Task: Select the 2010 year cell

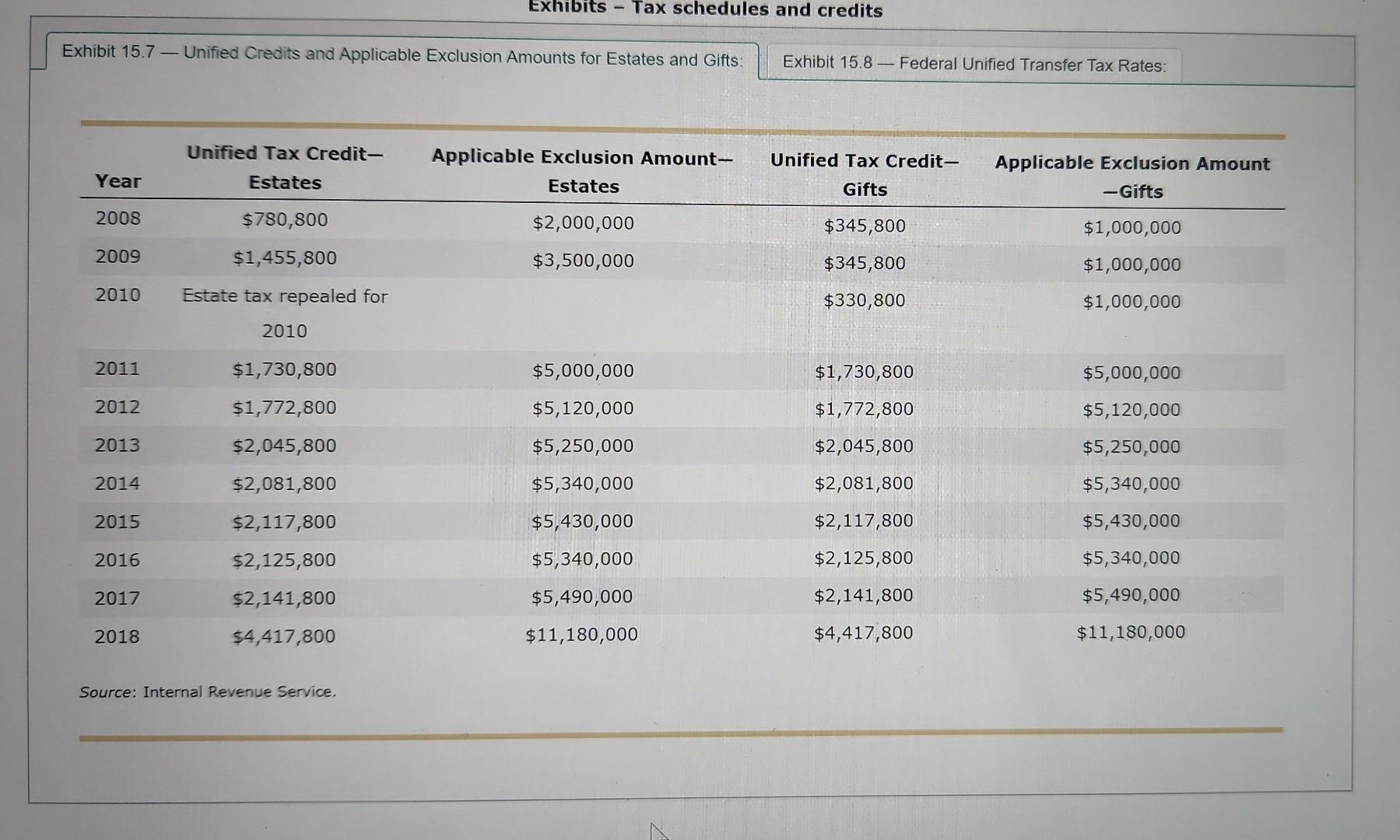Action: [118, 295]
